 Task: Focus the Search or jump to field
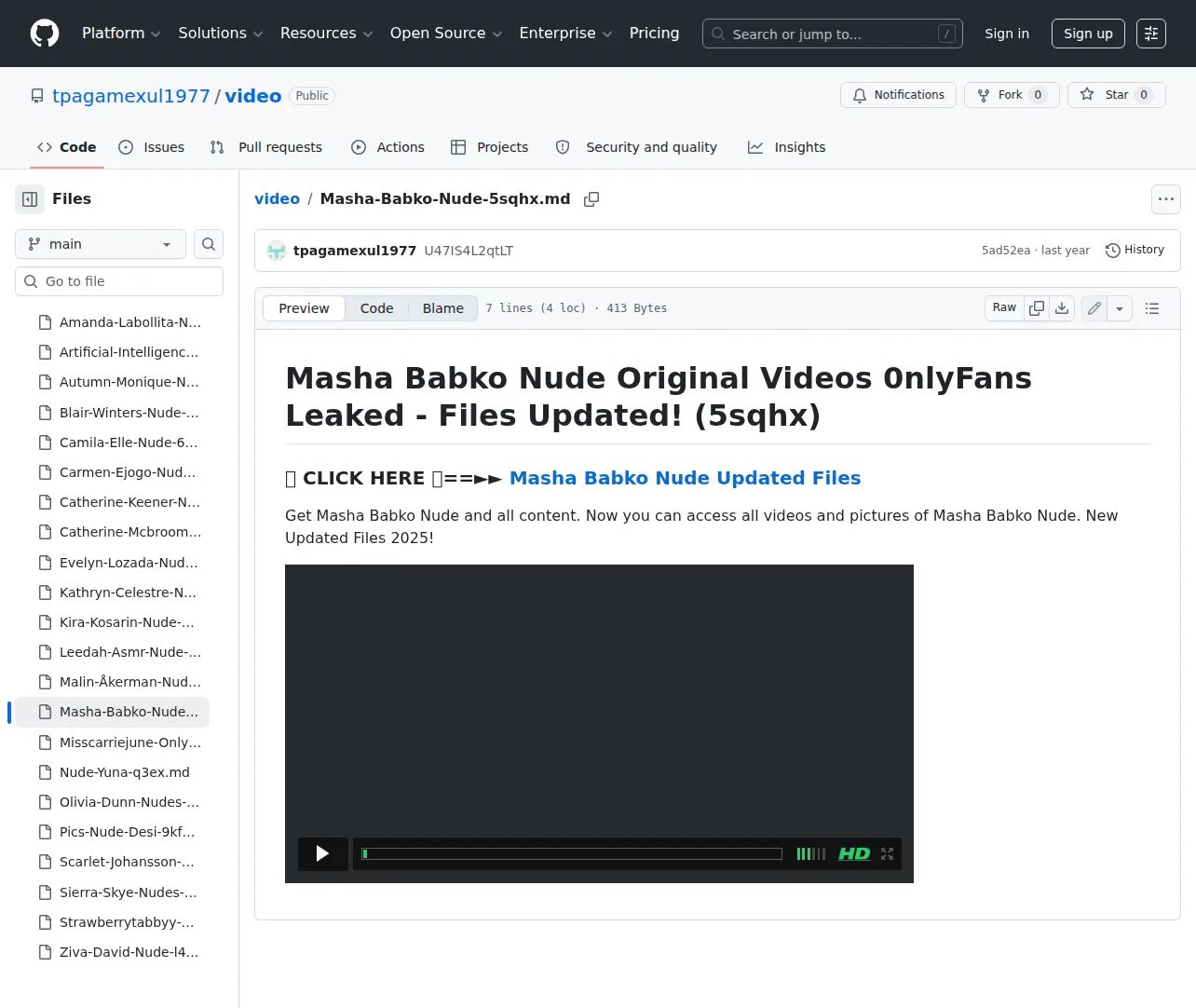tap(833, 34)
